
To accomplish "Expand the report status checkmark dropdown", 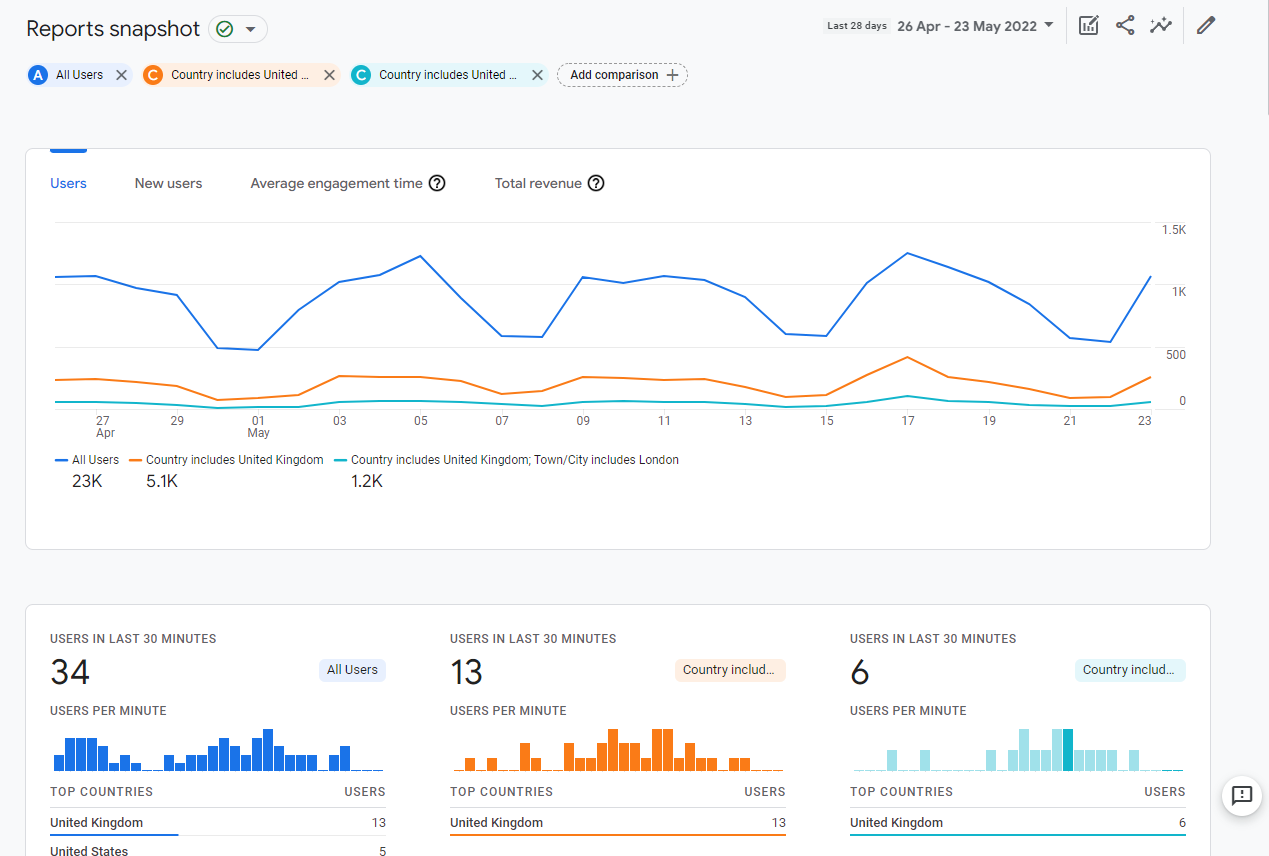I will (x=238, y=29).
